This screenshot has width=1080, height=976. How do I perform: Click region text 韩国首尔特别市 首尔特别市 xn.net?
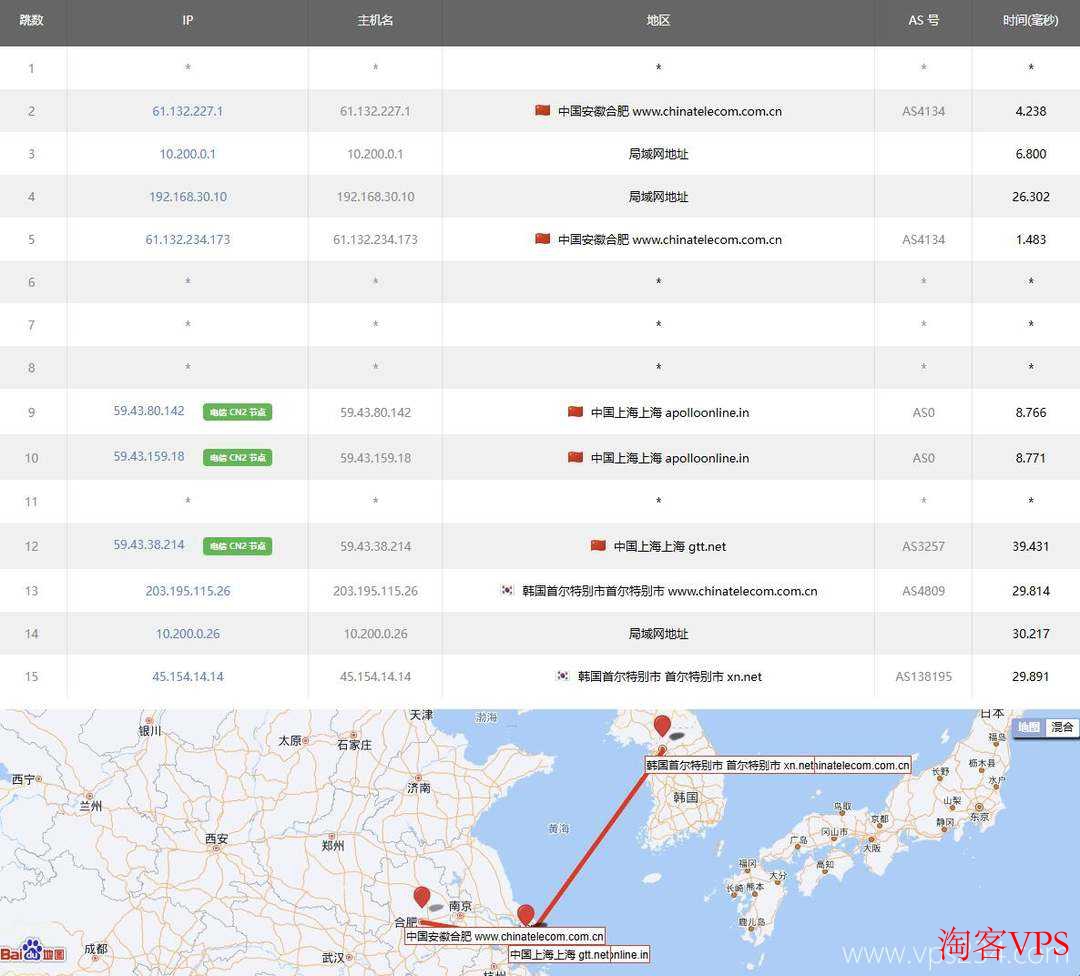point(669,676)
